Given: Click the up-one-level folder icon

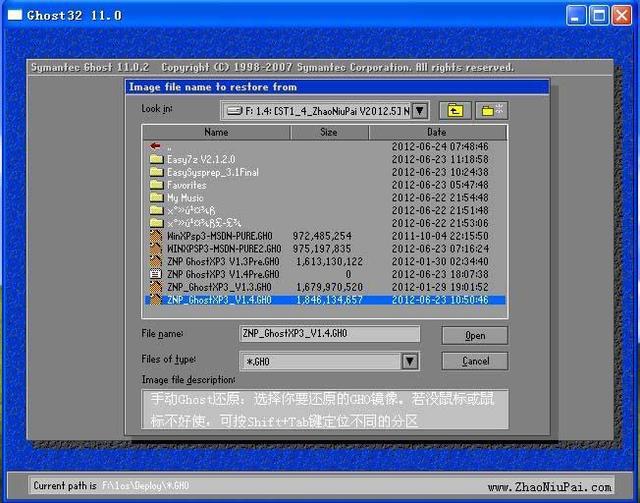Looking at the screenshot, I should (455, 110).
